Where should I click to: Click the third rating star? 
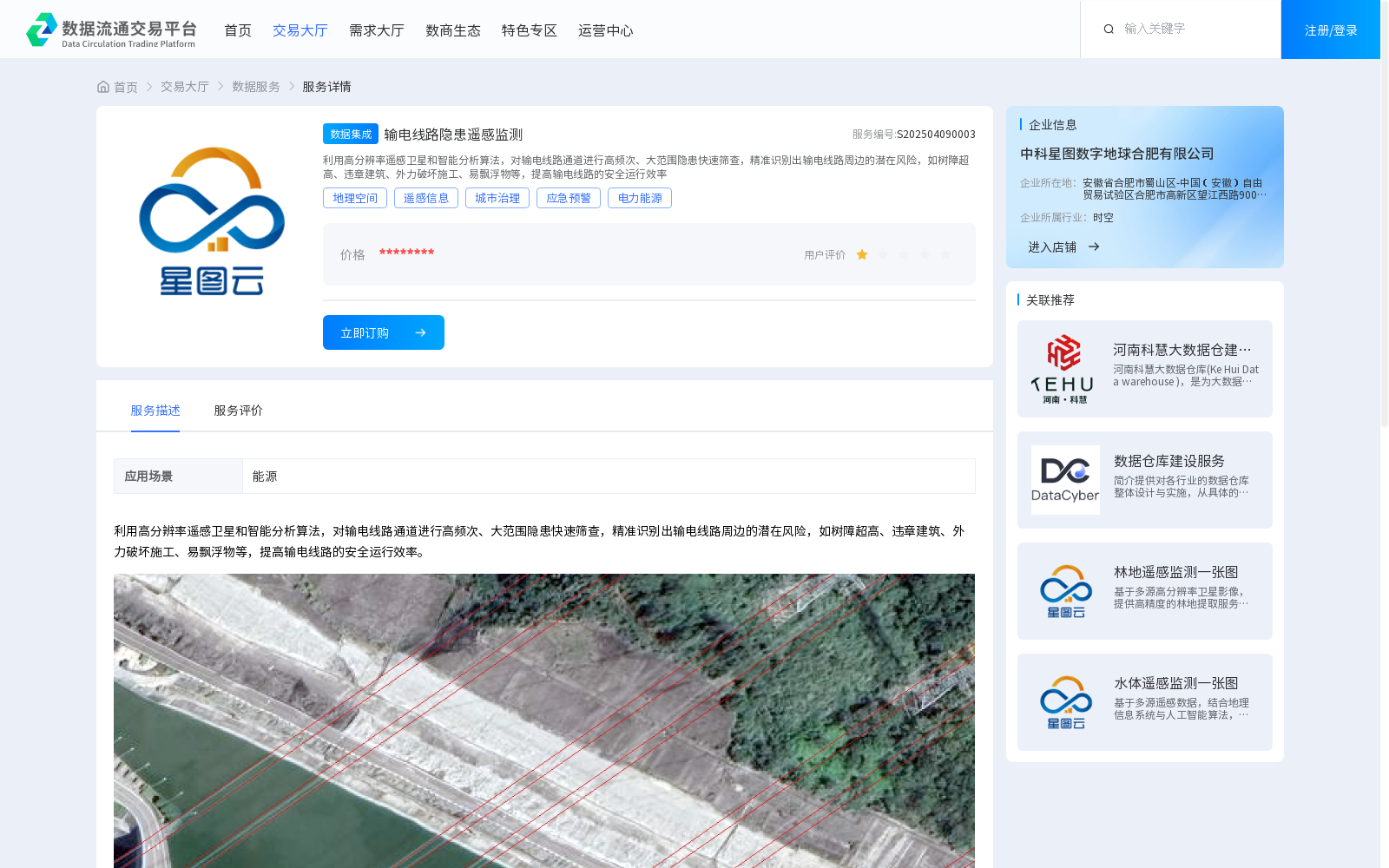tap(904, 254)
